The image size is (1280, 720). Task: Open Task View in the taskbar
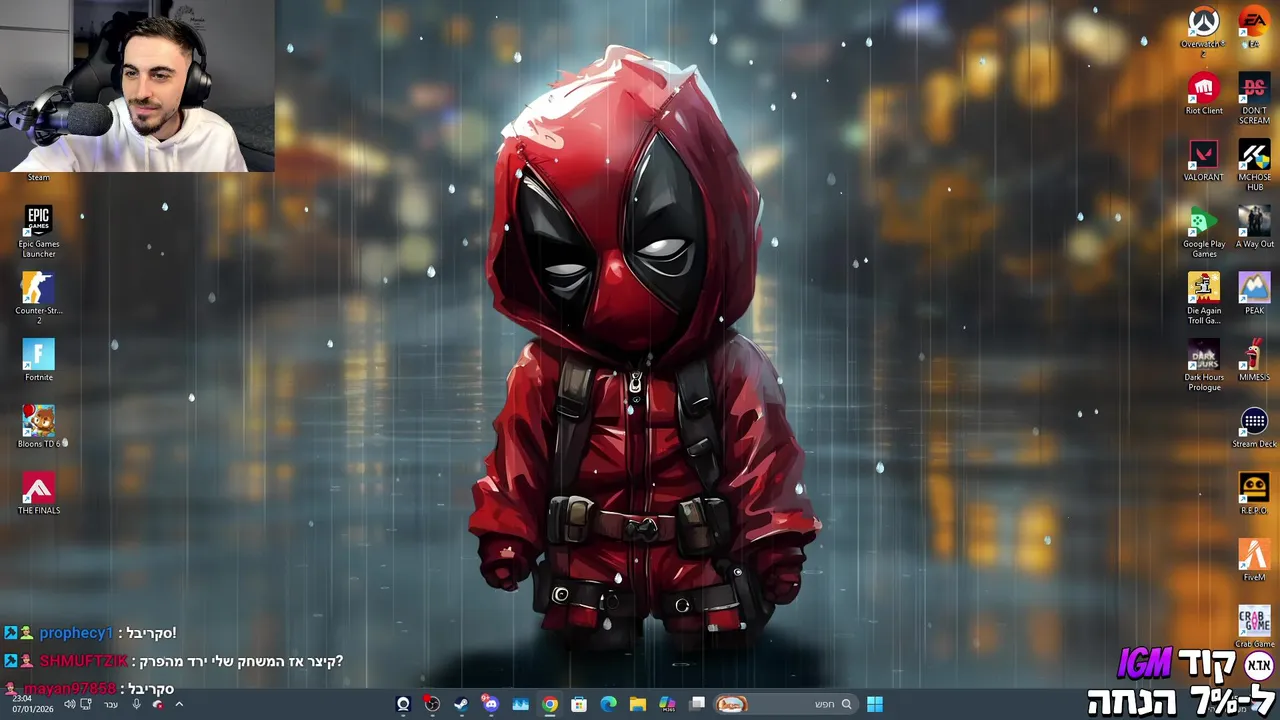(x=697, y=704)
